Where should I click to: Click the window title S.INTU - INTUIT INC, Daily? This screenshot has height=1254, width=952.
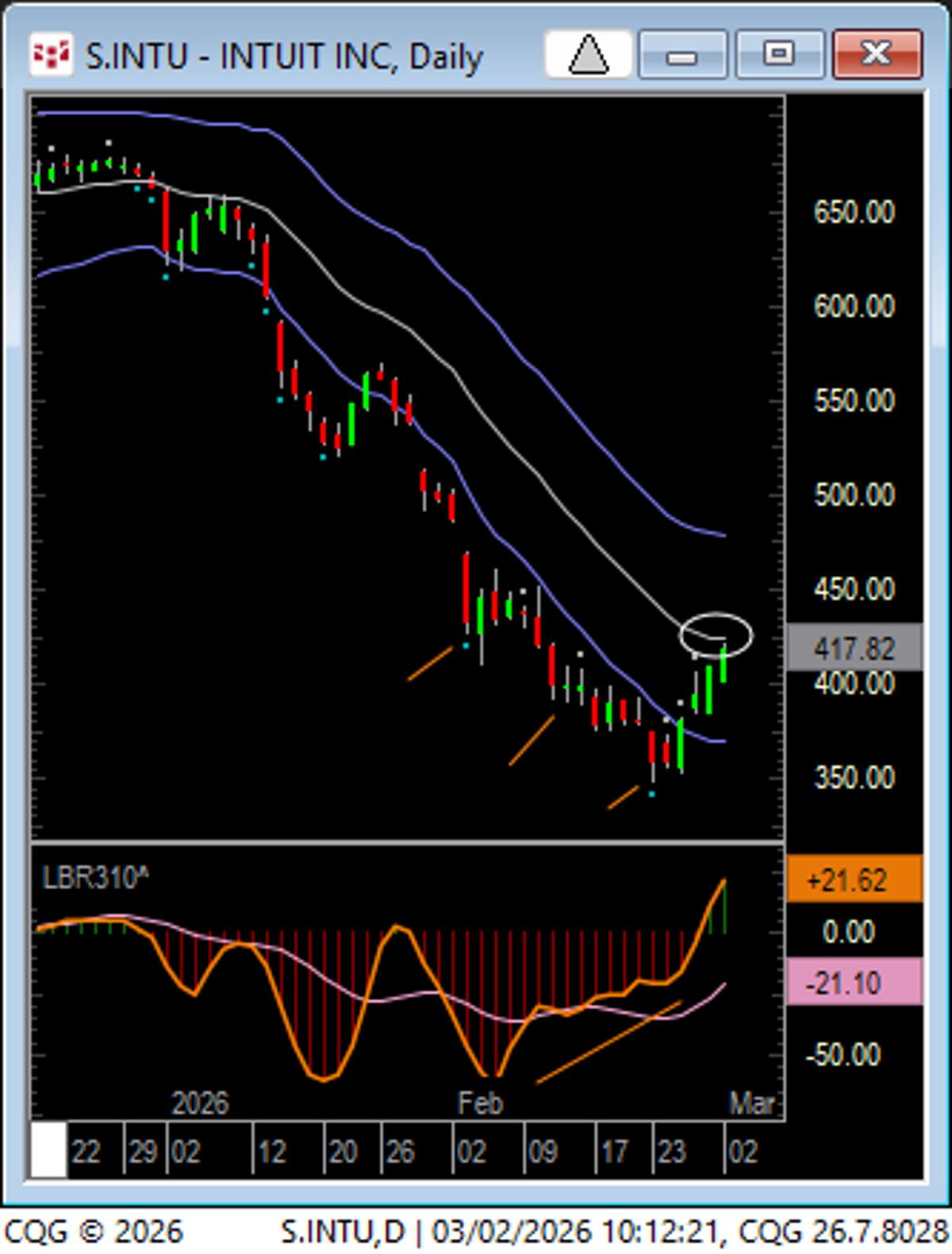pos(284,57)
